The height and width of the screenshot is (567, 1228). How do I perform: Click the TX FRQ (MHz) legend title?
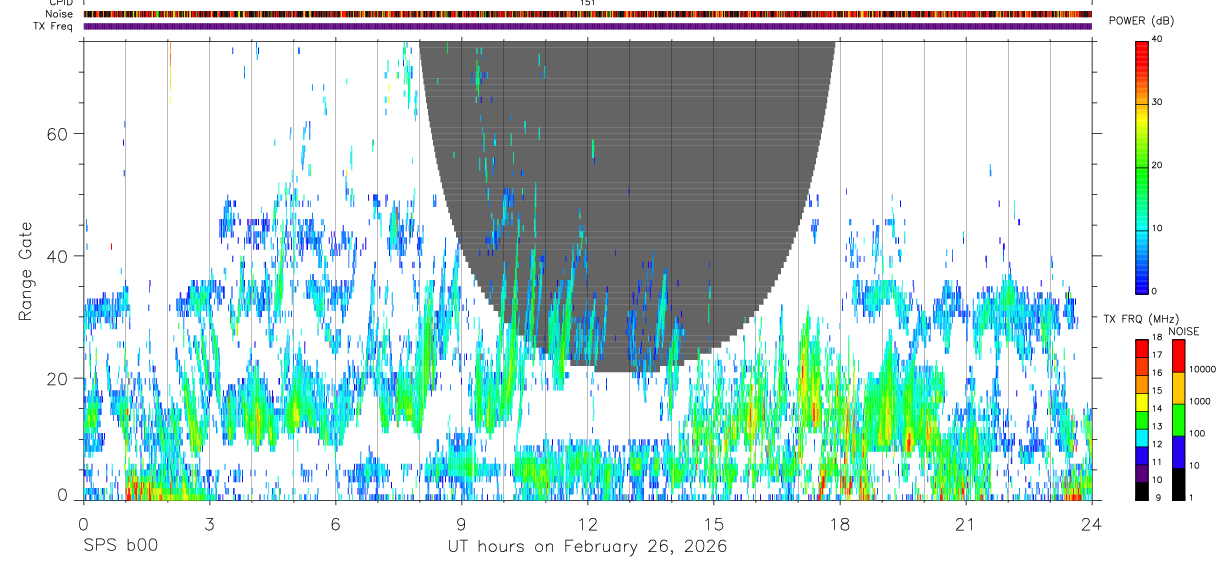pyautogui.click(x=1140, y=318)
